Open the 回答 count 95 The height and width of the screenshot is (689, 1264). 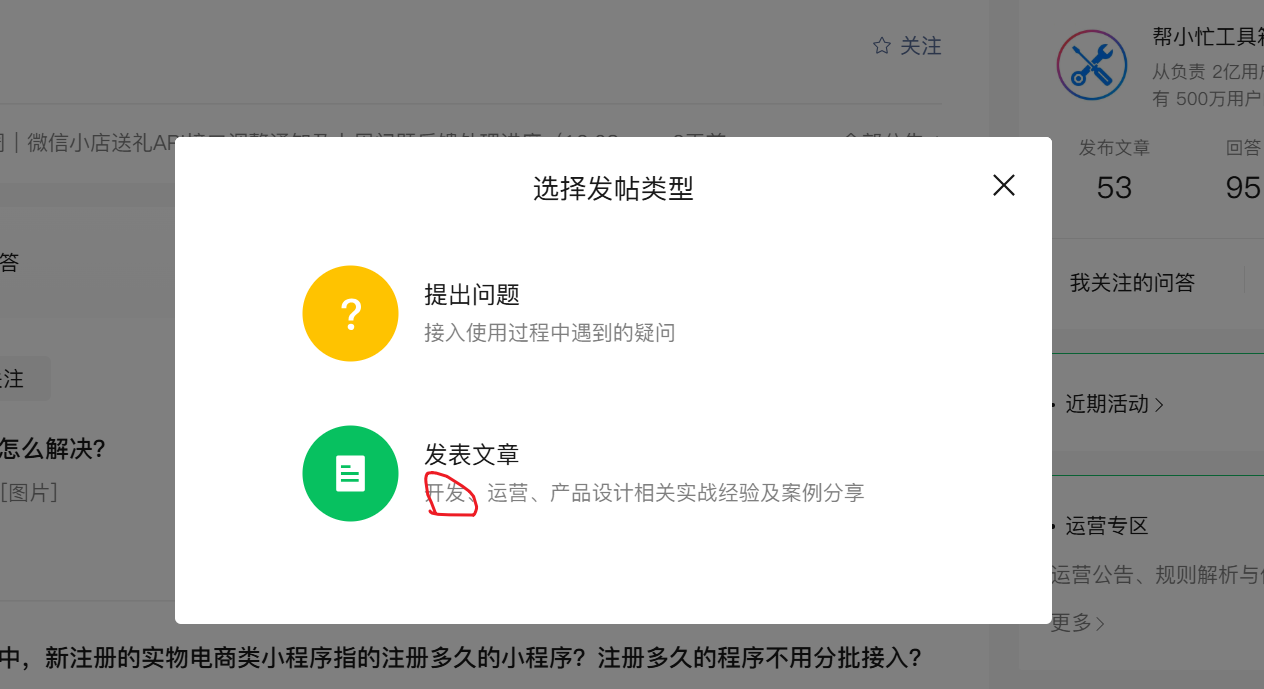click(1244, 187)
